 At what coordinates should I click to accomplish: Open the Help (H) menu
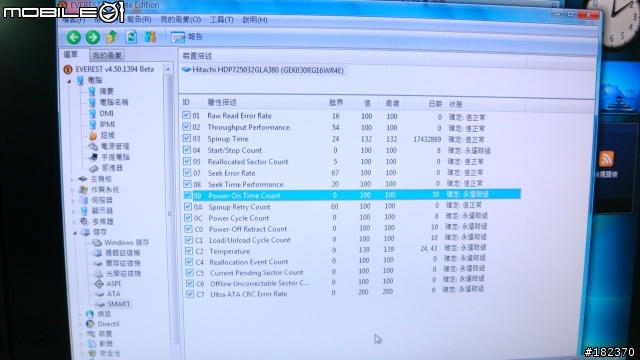click(255, 20)
